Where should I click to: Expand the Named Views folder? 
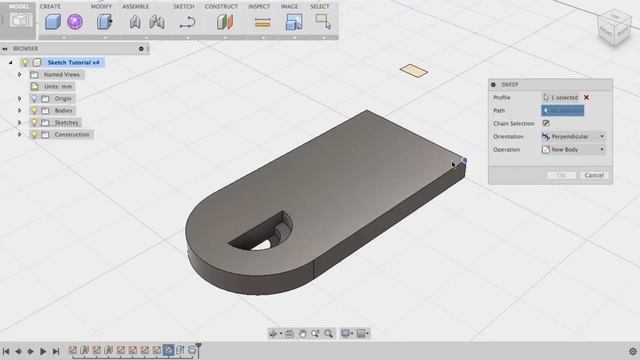pos(19,75)
